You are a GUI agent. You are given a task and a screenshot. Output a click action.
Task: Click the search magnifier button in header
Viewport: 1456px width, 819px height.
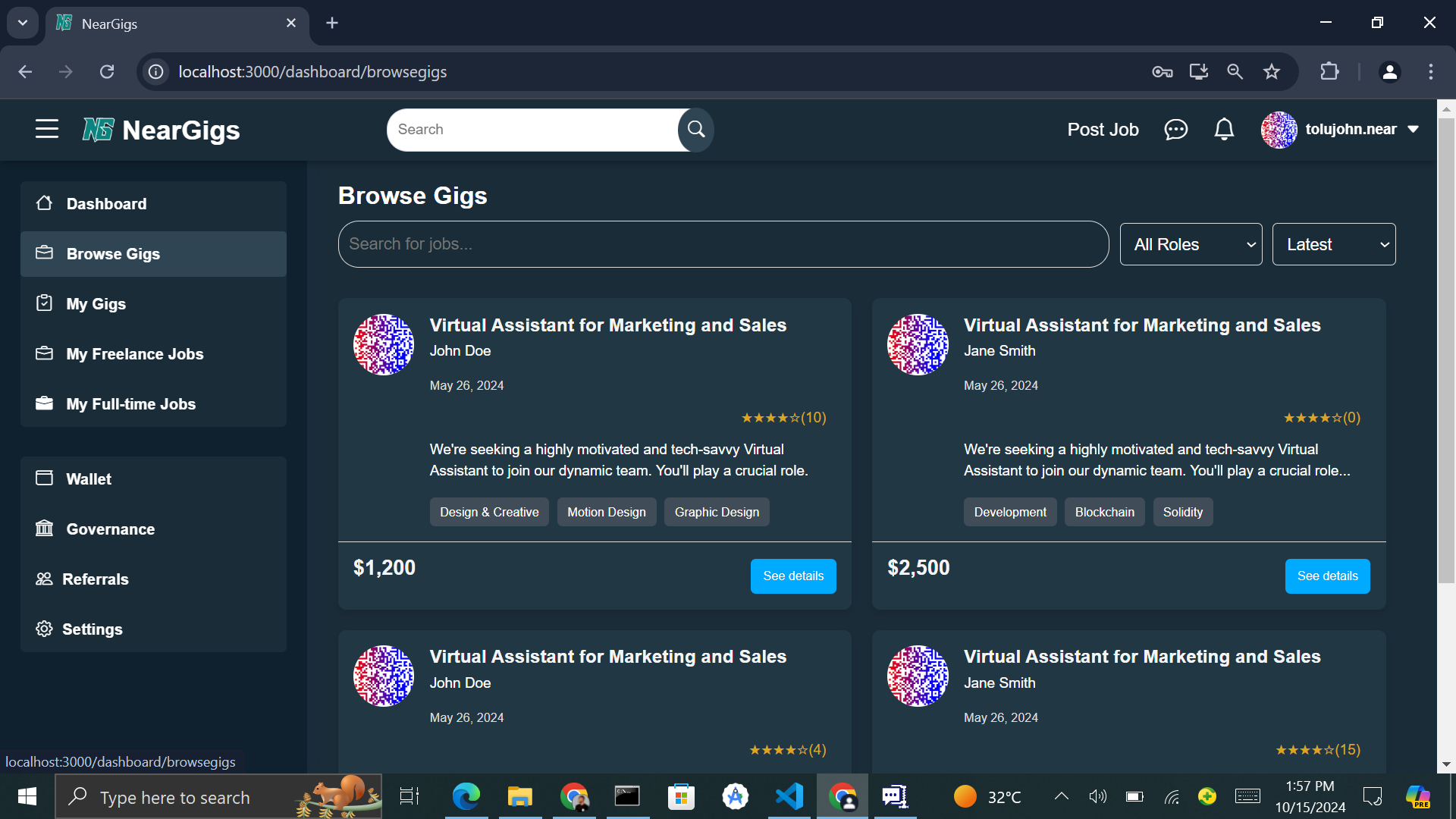695,130
